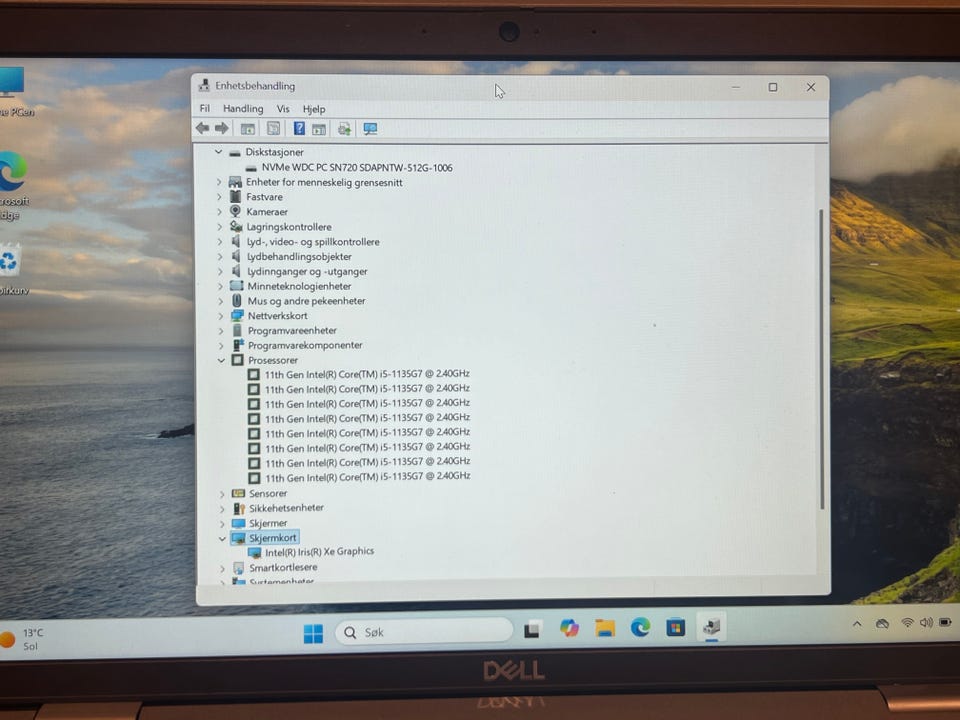
Task: Collapse the Skjermkort node
Action: point(222,539)
